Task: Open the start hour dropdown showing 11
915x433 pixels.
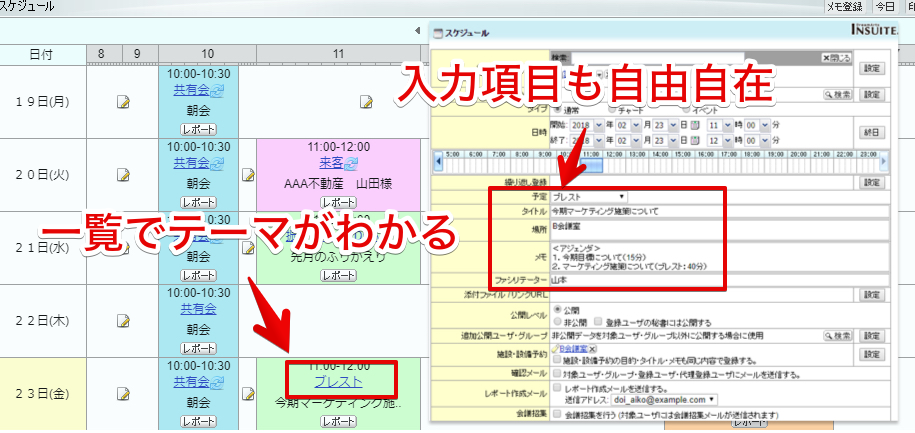Action: point(720,125)
